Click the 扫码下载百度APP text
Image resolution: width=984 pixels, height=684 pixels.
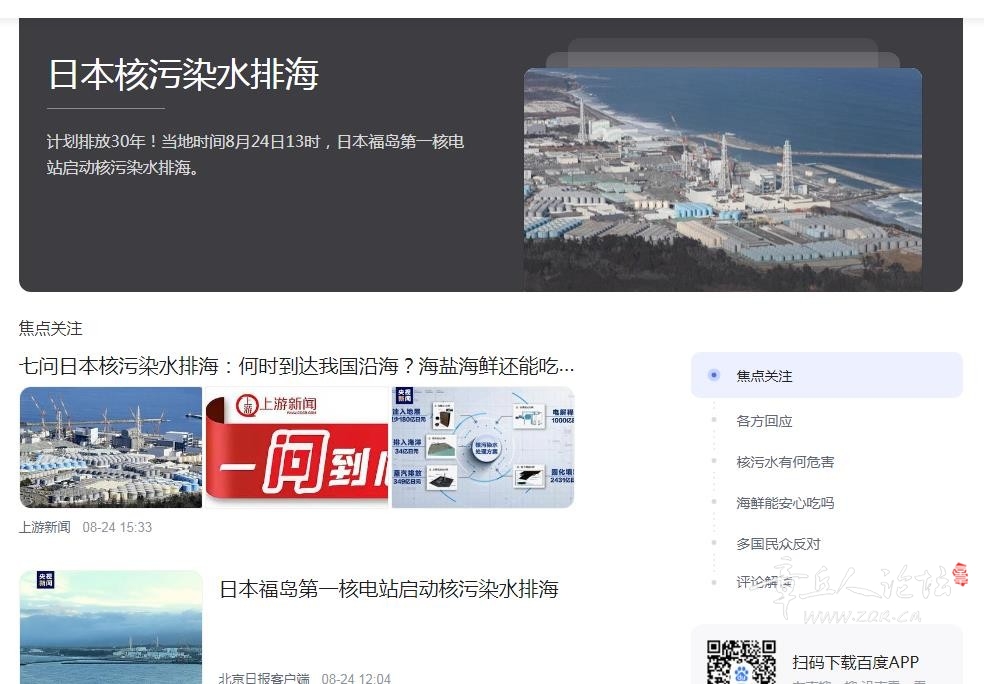click(x=855, y=662)
